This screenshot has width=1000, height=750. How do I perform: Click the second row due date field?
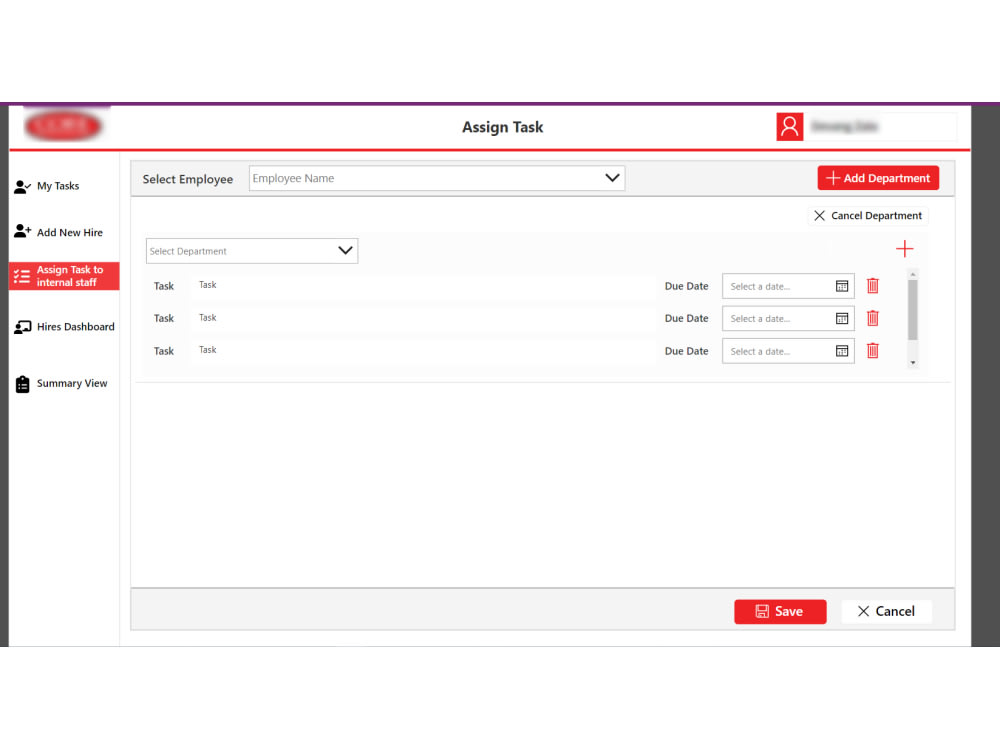tap(788, 318)
